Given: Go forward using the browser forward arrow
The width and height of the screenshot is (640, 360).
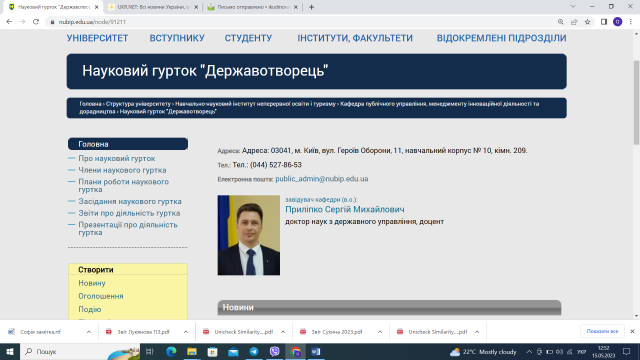Looking at the screenshot, I should 22,22.
